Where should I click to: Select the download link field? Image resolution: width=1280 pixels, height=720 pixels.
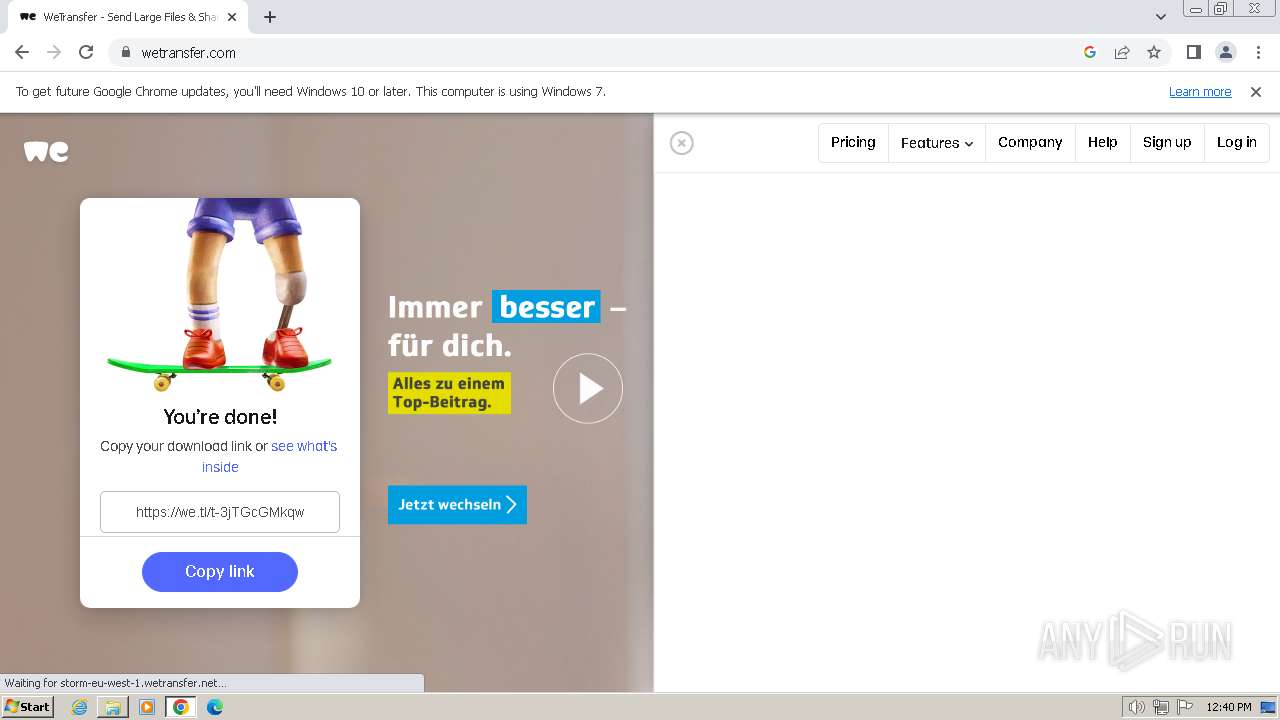coord(220,512)
